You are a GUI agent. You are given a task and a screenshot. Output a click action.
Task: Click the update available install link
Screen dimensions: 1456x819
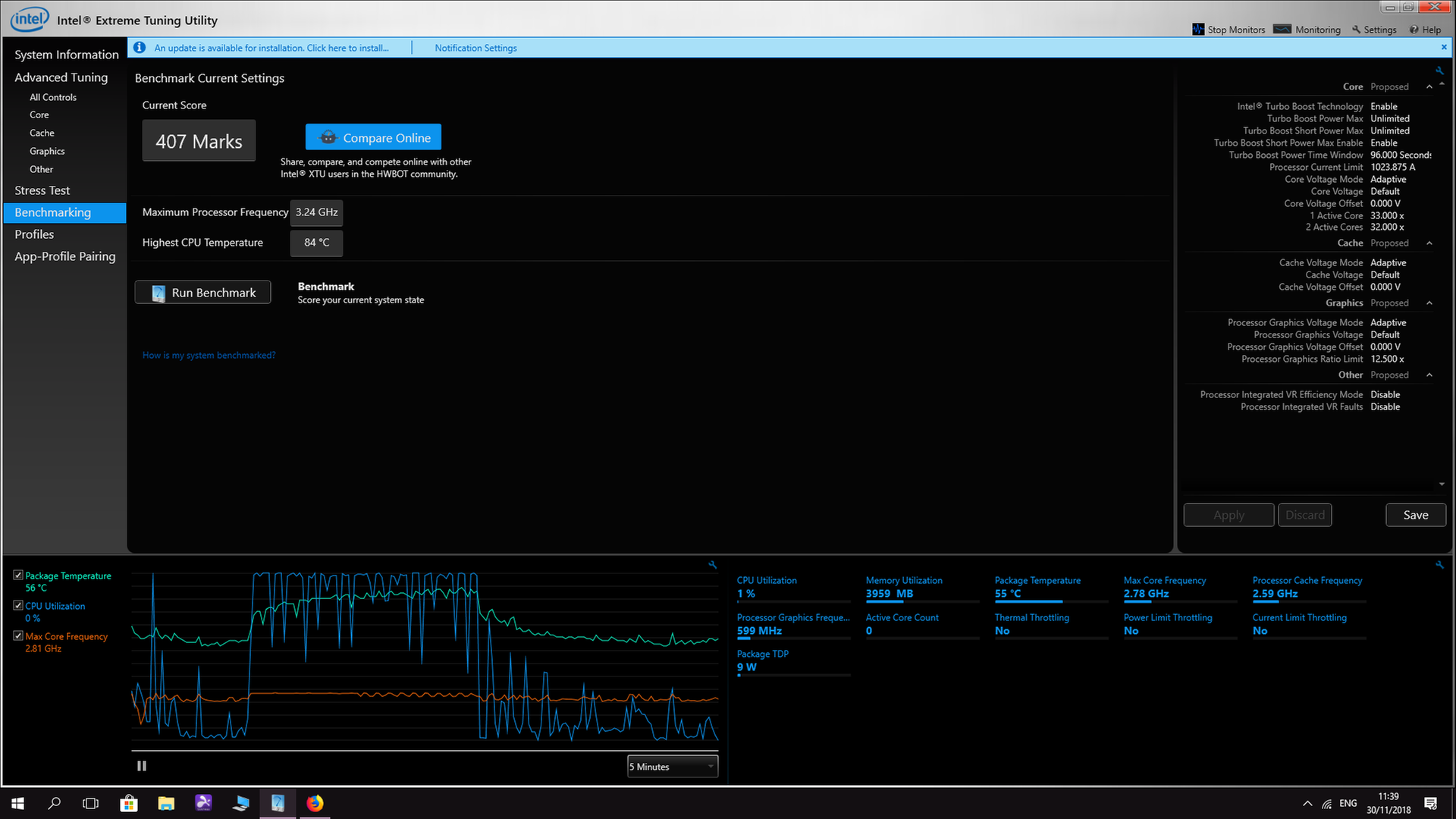[271, 48]
